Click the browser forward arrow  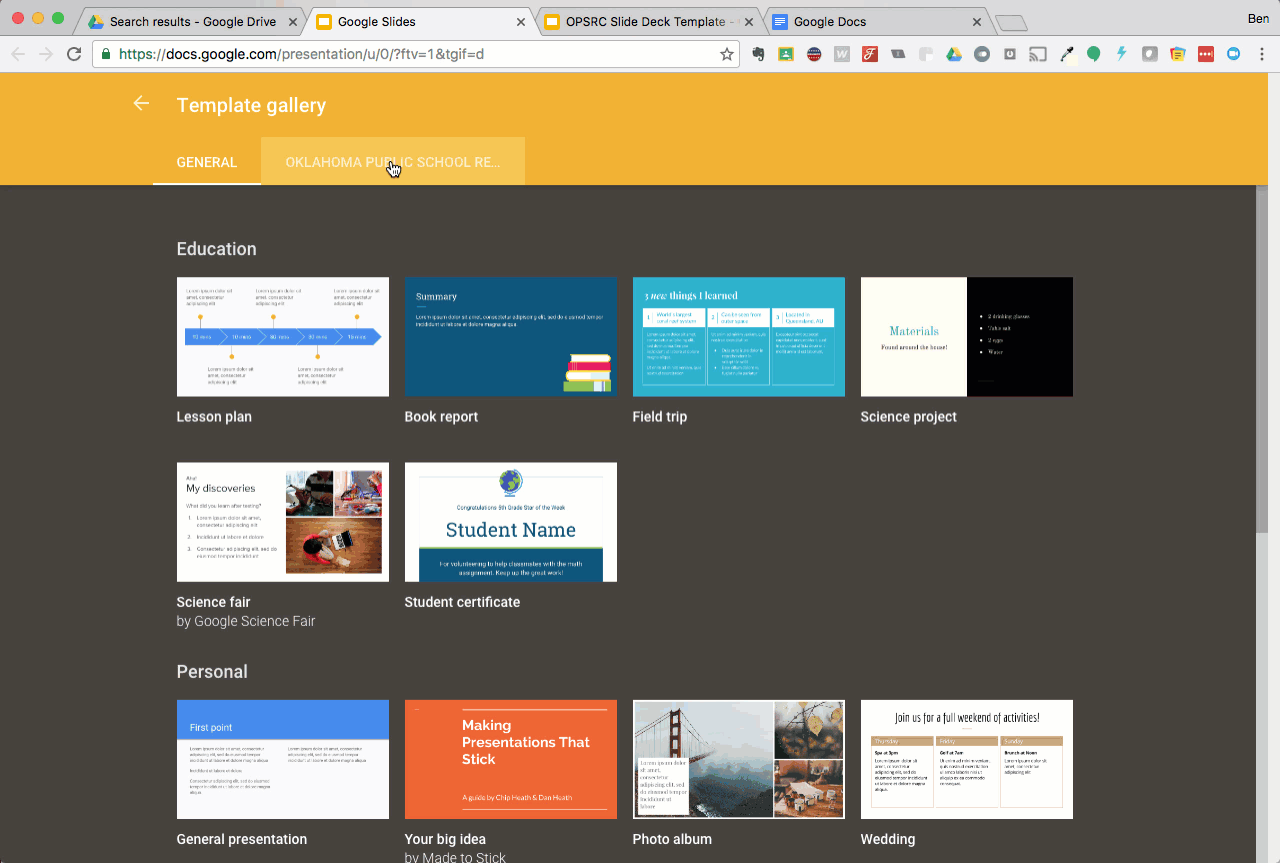[x=46, y=54]
